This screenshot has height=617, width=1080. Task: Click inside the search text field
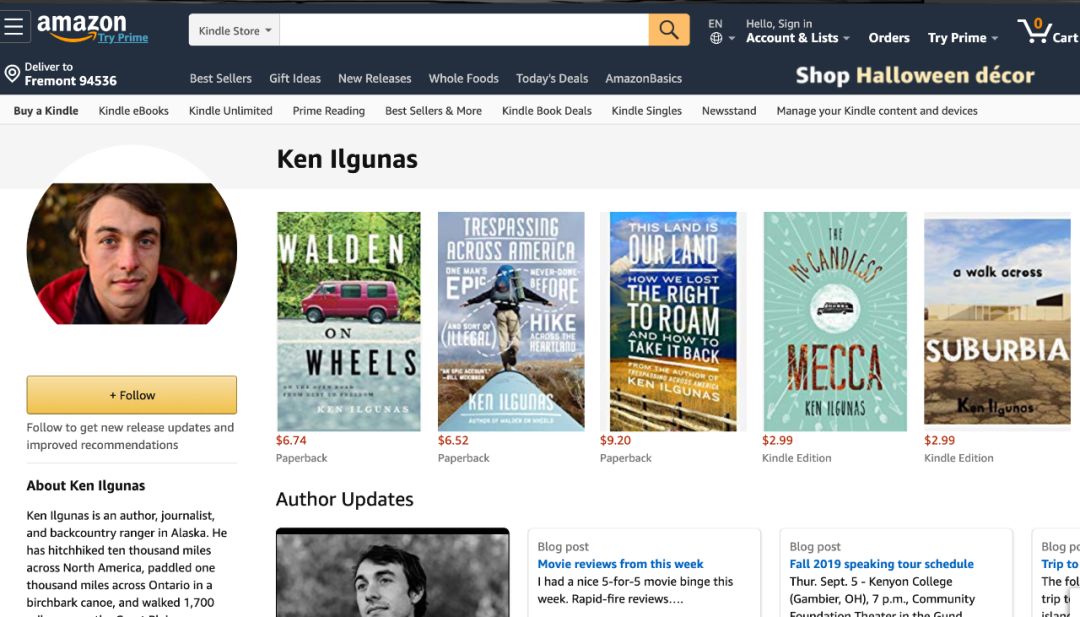tap(464, 30)
